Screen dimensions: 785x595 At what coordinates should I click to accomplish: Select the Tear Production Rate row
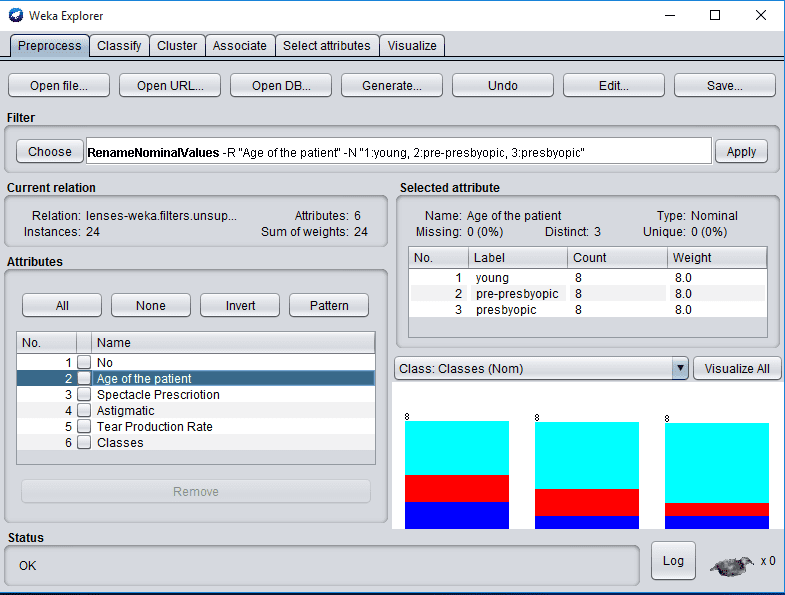click(x=196, y=426)
